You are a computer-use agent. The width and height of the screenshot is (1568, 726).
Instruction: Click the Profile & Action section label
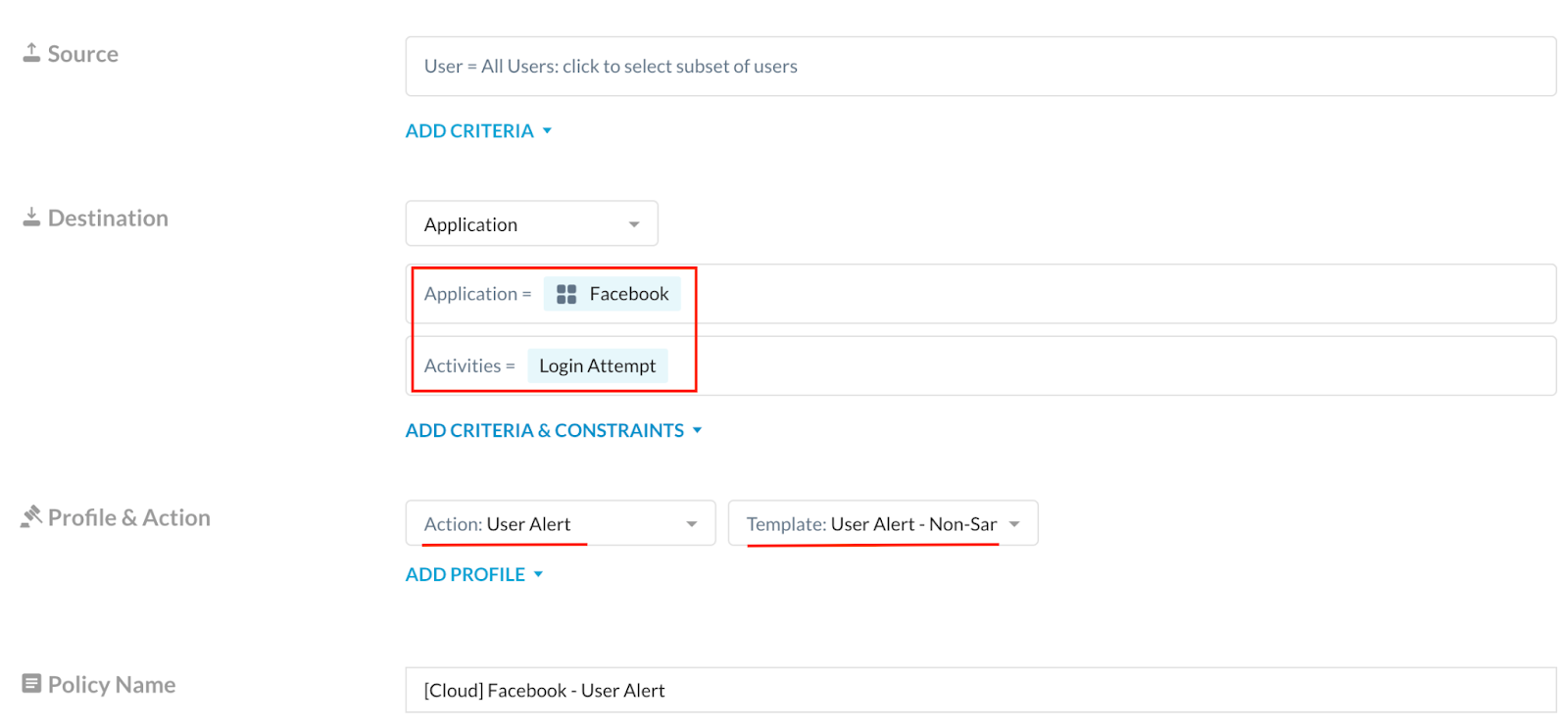pos(129,517)
